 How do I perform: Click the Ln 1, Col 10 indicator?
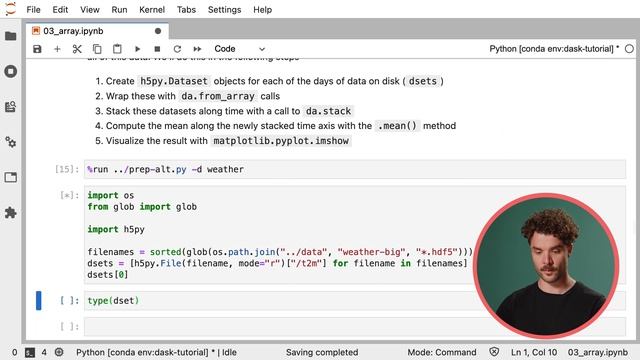[x=534, y=352]
